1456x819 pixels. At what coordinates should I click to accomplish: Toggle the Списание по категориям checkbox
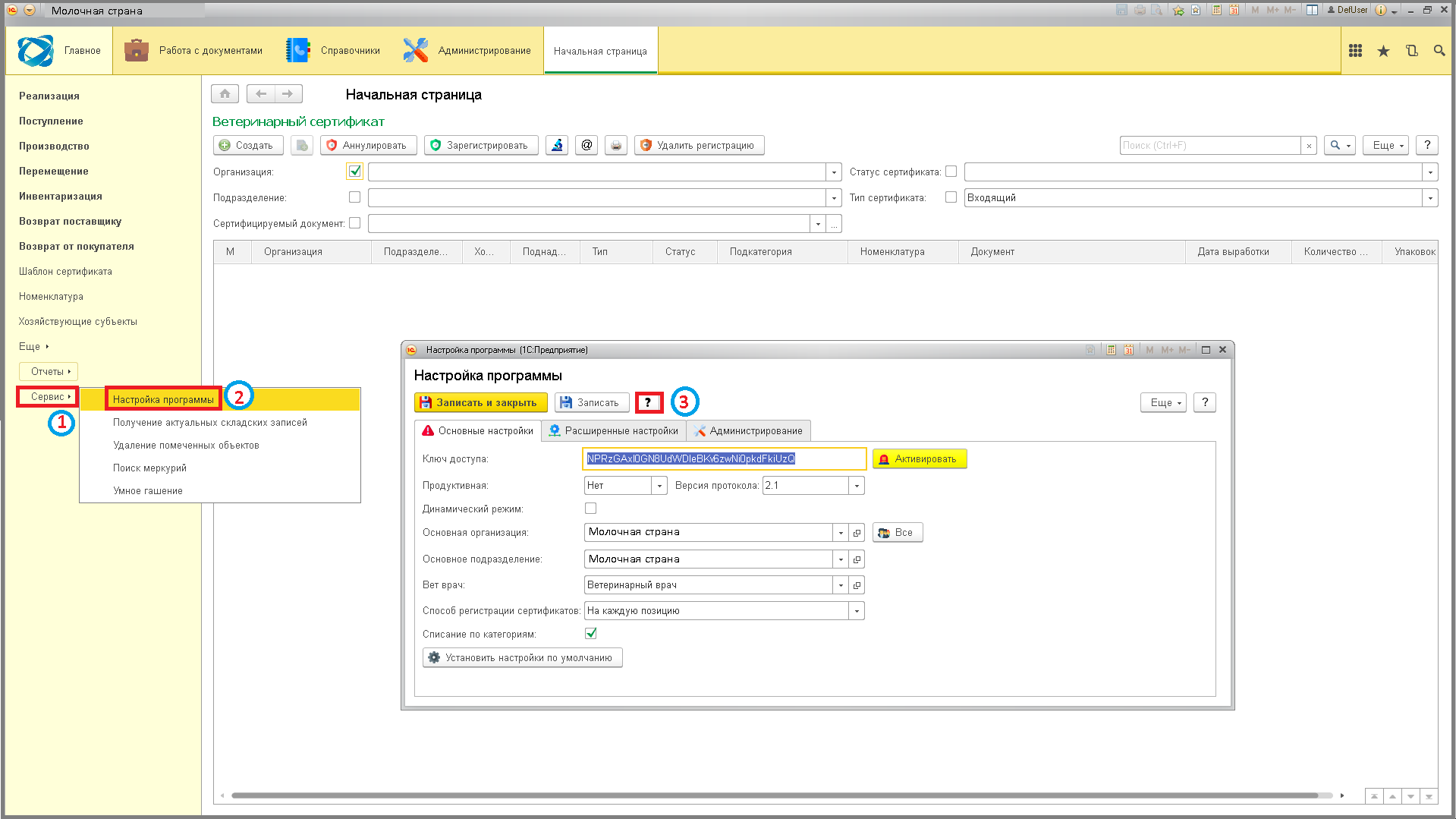[591, 633]
